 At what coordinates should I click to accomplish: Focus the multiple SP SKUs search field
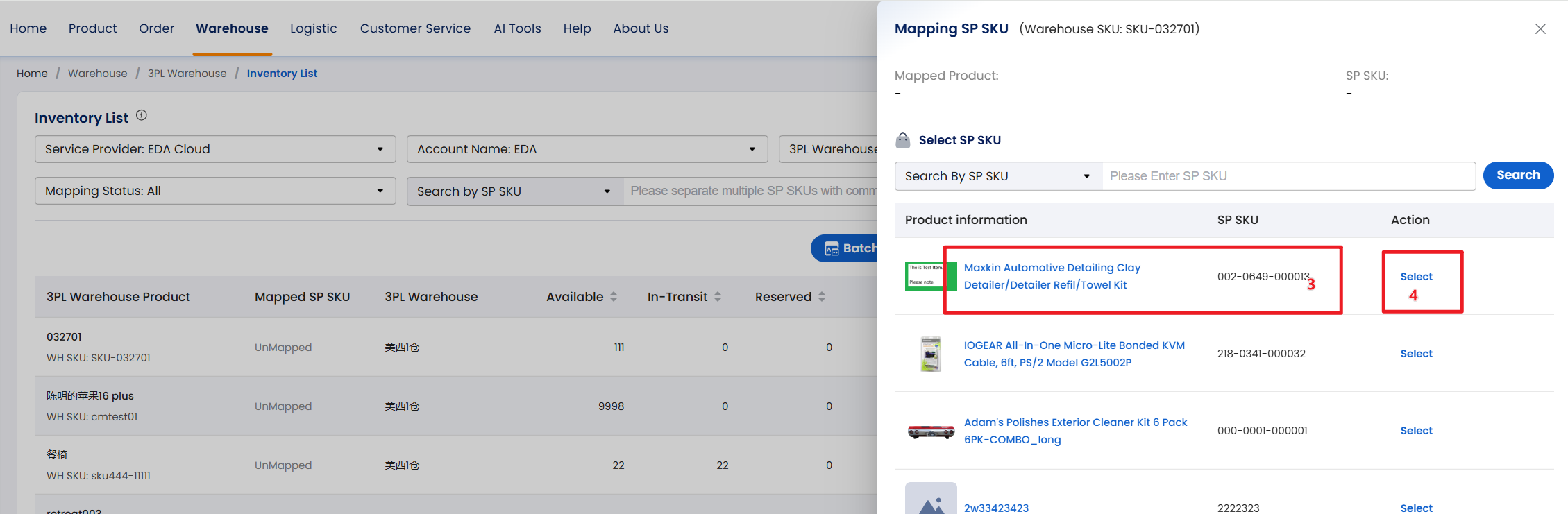(x=751, y=191)
